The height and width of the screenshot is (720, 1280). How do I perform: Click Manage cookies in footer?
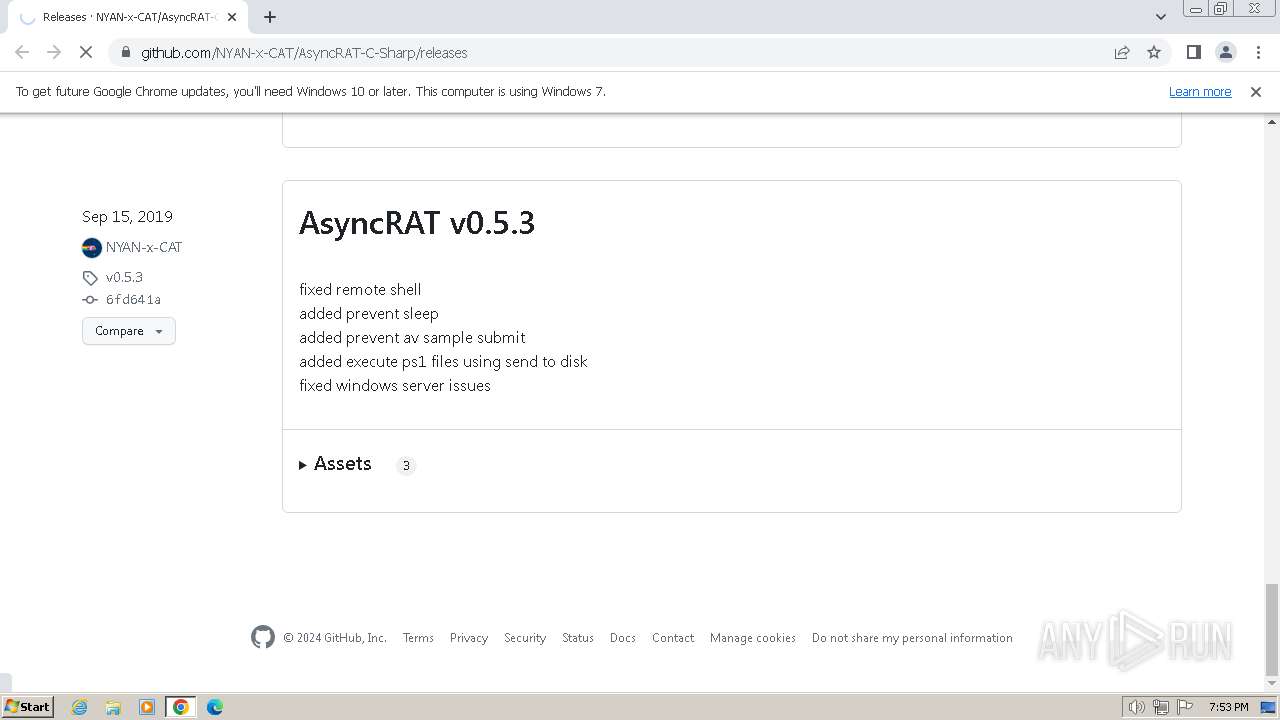[x=753, y=638]
